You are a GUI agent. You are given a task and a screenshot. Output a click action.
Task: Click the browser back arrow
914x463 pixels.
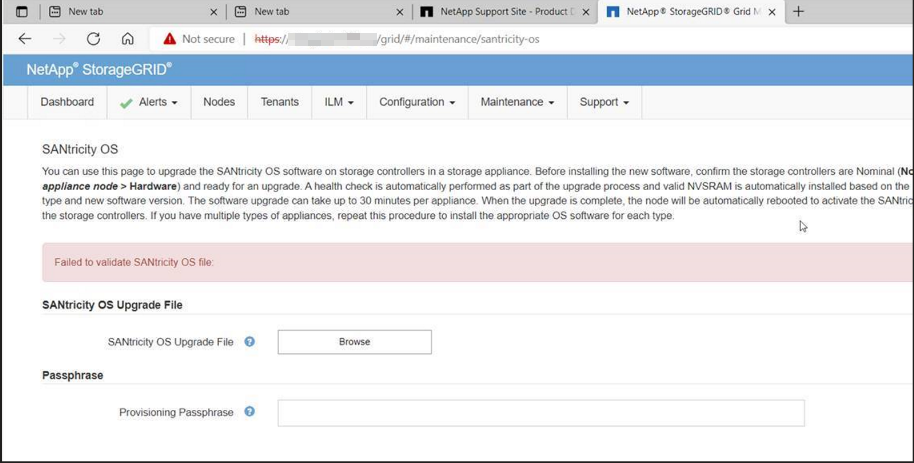point(25,39)
